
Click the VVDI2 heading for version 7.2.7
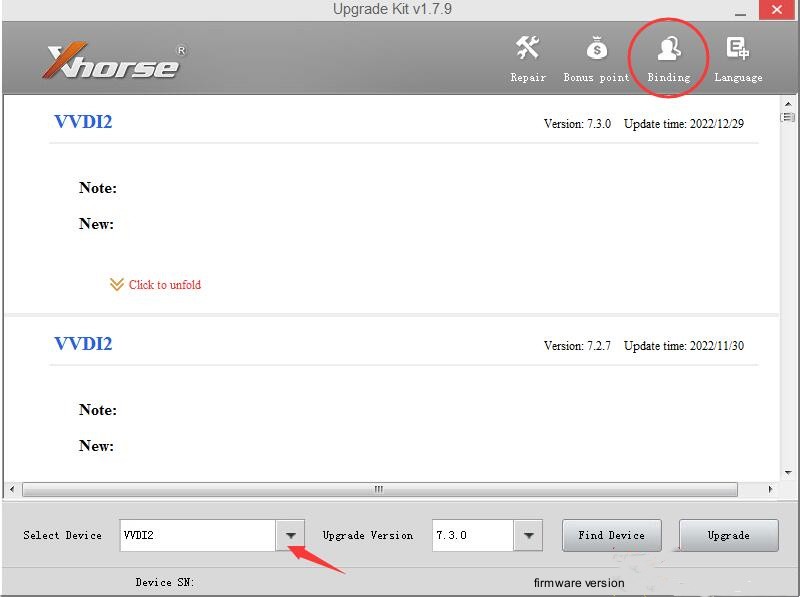[83, 344]
